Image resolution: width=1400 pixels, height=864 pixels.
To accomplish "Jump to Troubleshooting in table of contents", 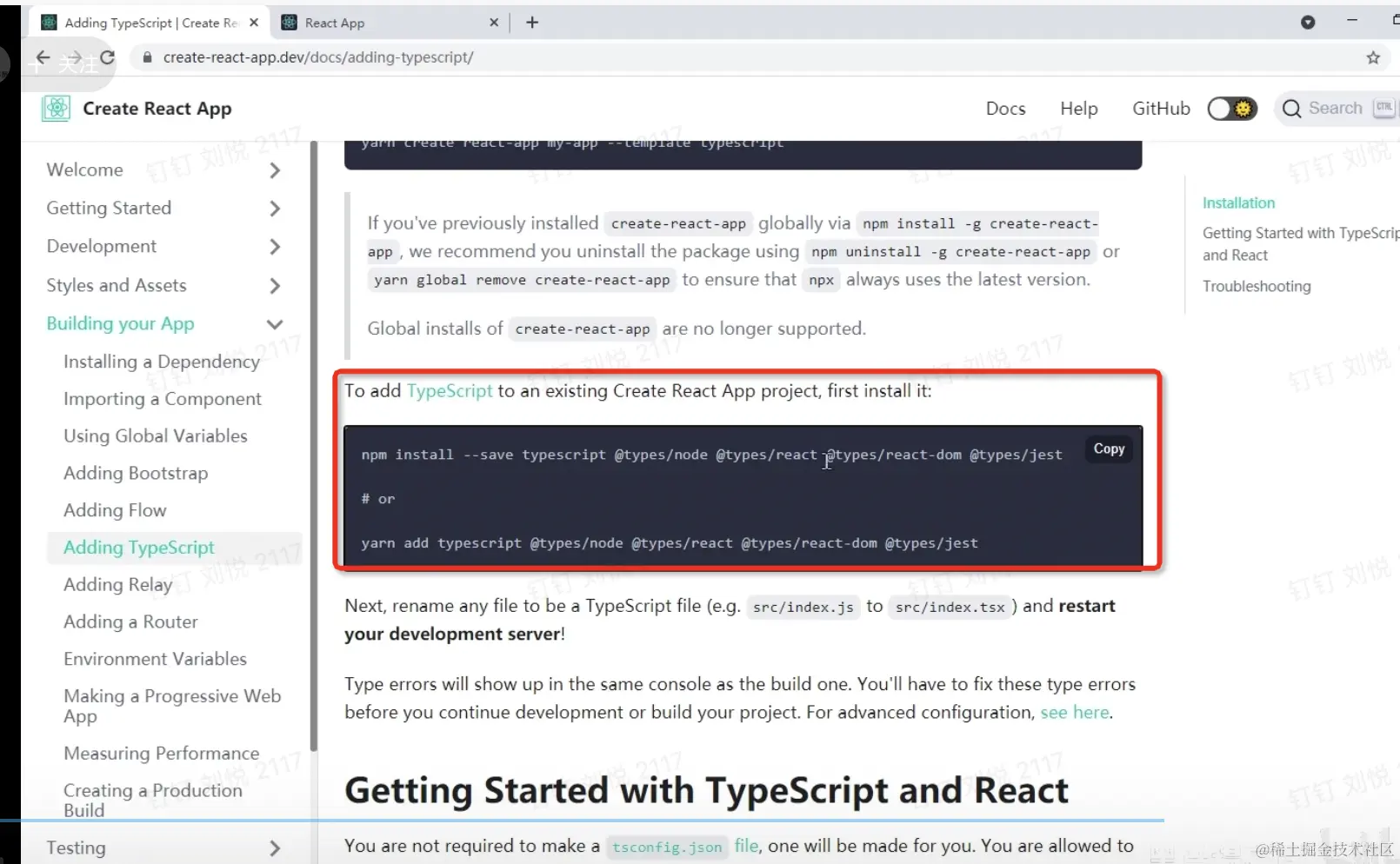I will pyautogui.click(x=1257, y=286).
